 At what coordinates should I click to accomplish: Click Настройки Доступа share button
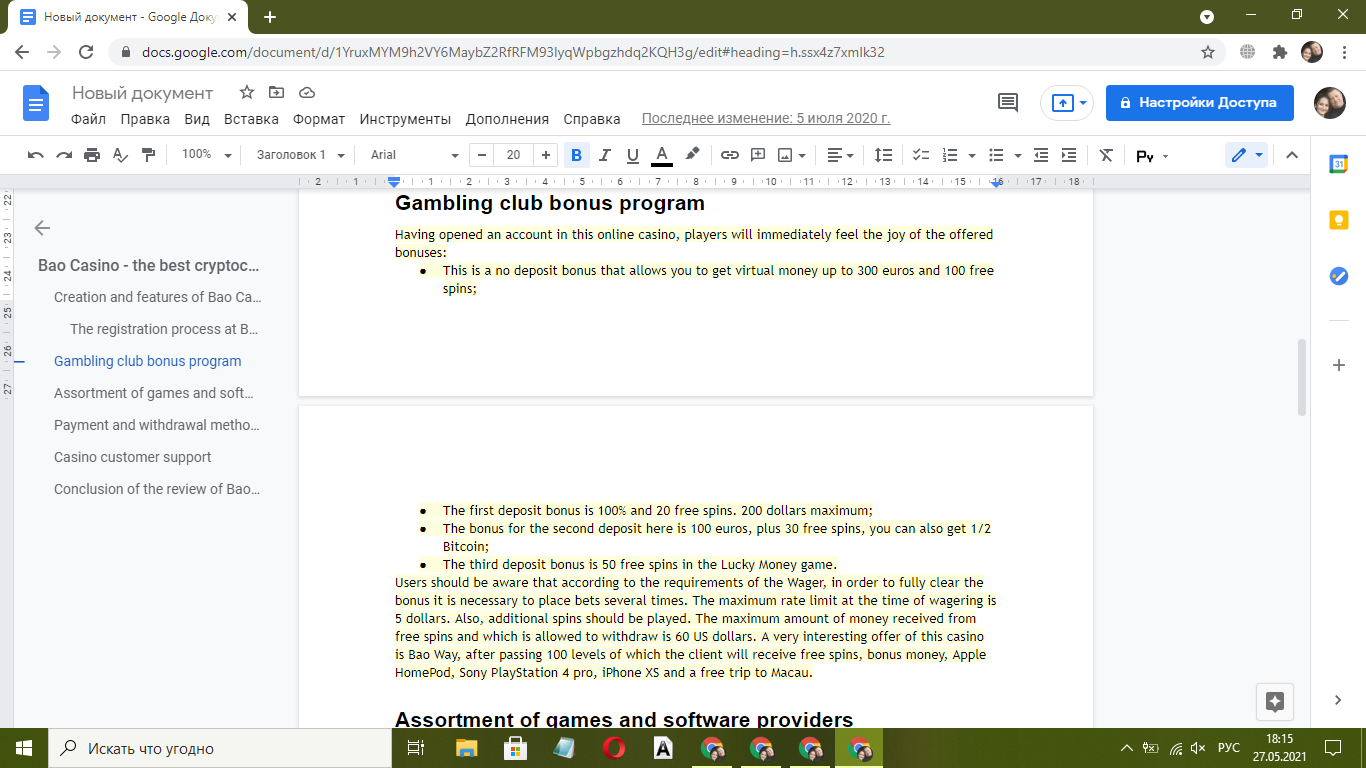pos(1199,102)
